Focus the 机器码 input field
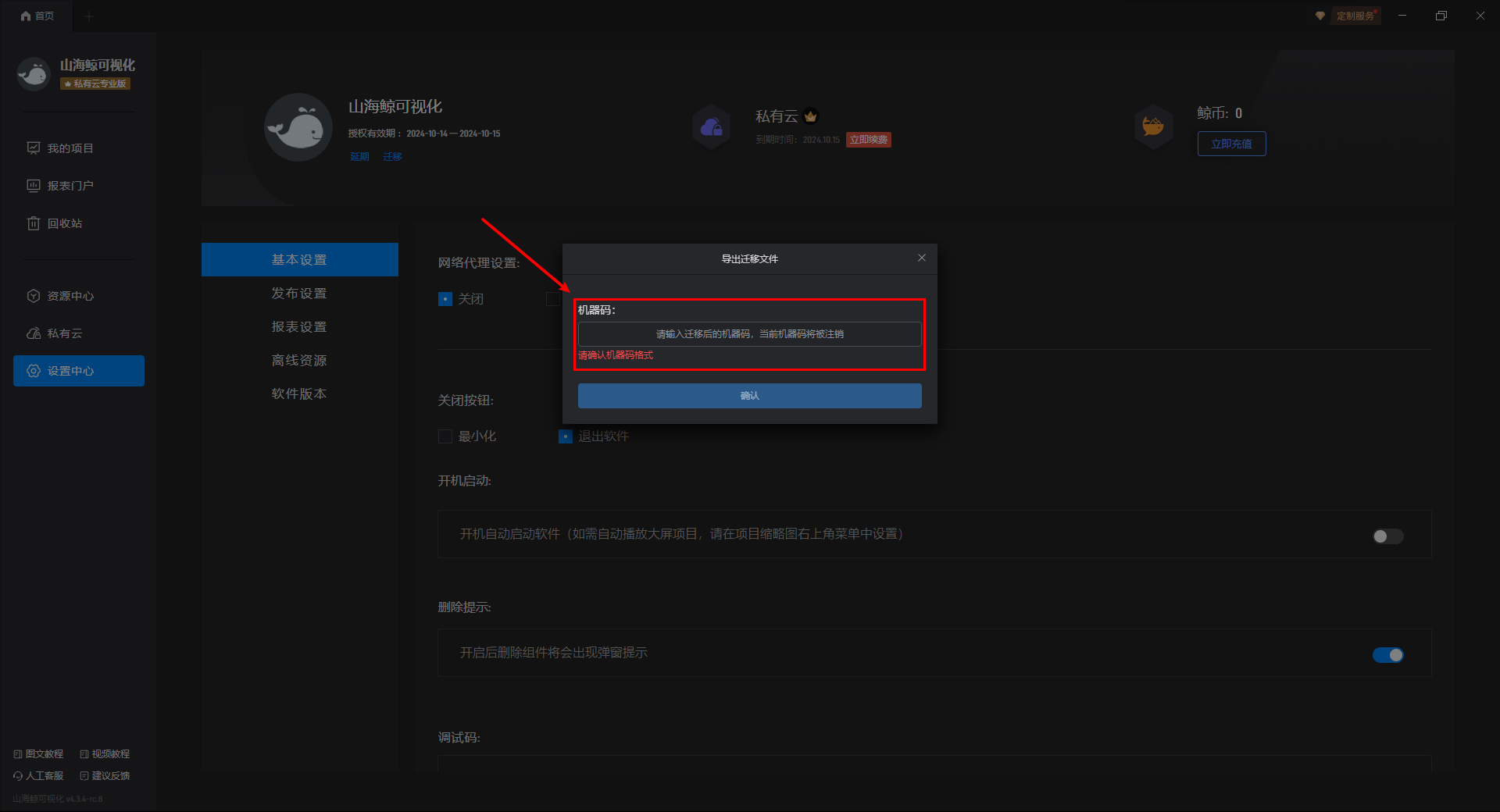Viewport: 1500px width, 812px height. pos(749,334)
